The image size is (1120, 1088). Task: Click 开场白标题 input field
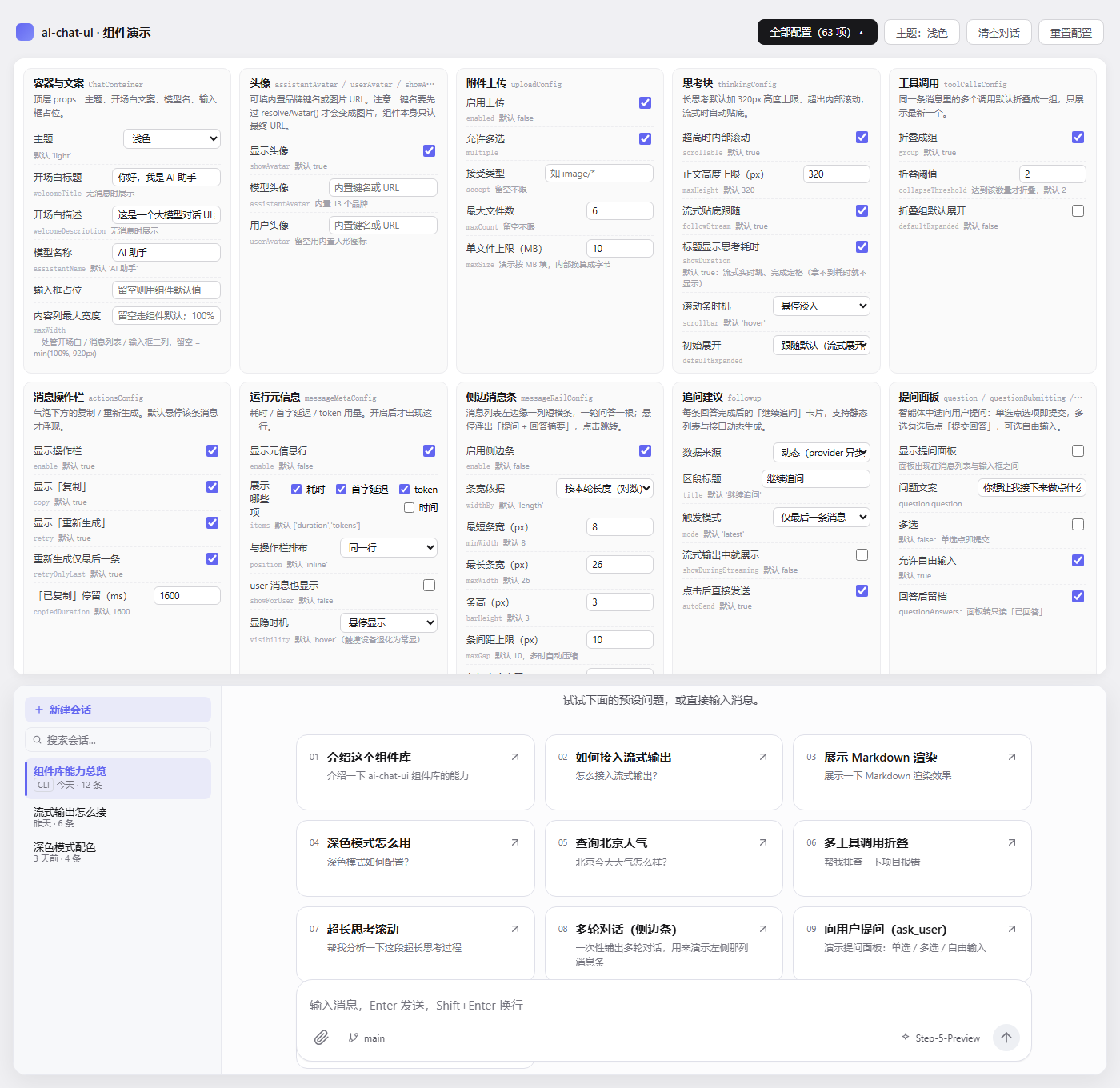point(166,177)
